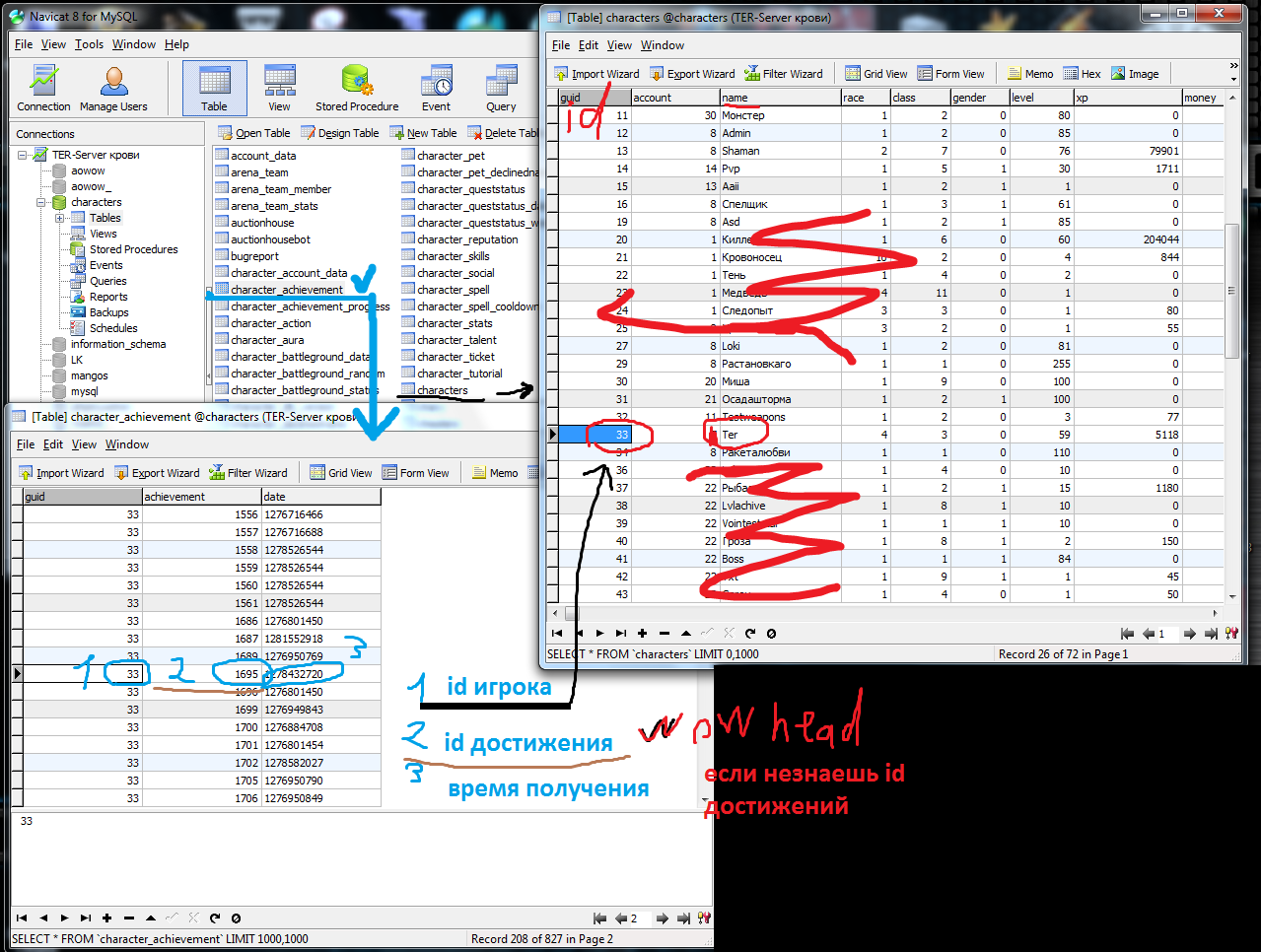Collapse the characters database node

[x=41, y=202]
